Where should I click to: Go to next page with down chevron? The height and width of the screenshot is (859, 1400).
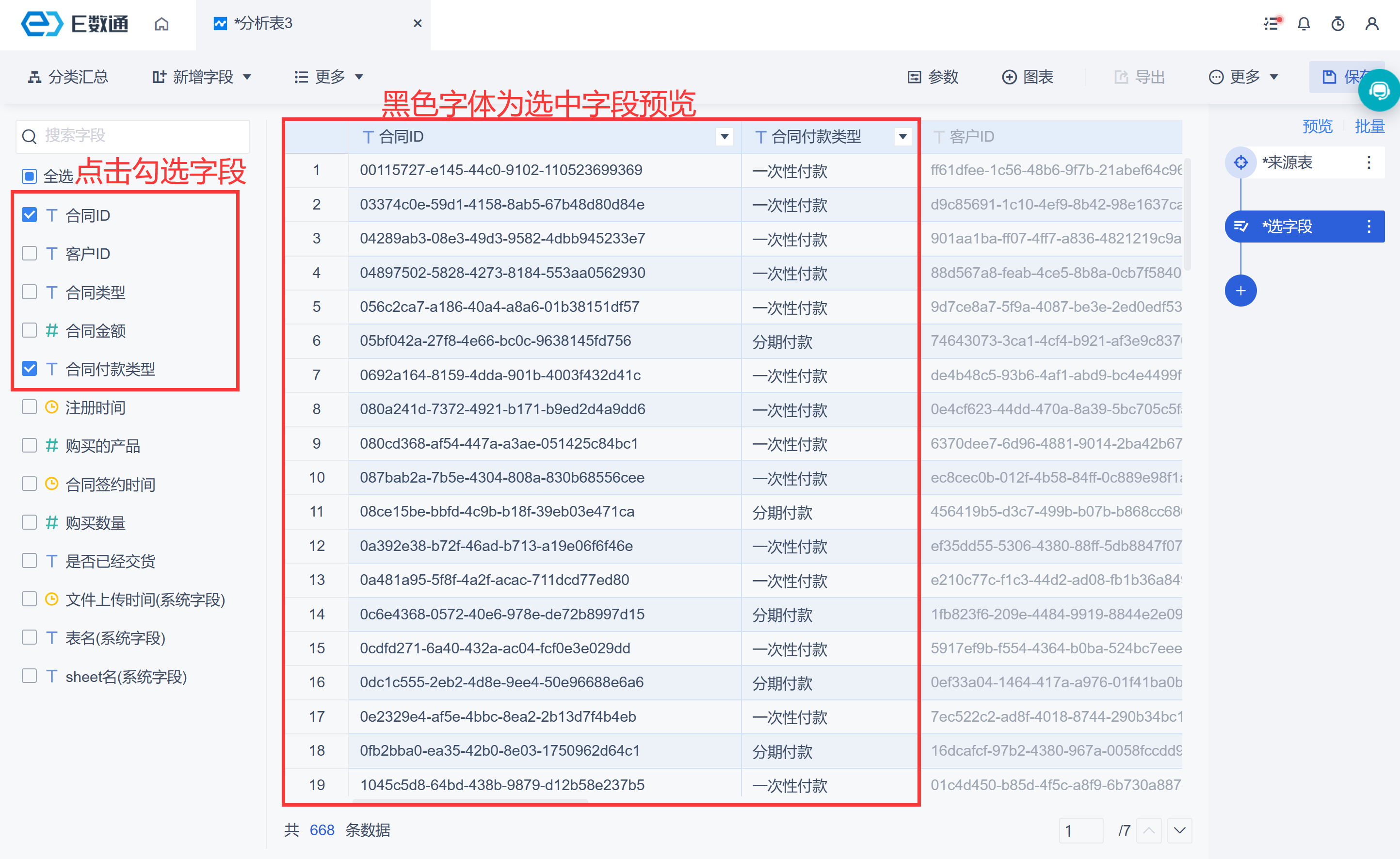coord(1179,830)
